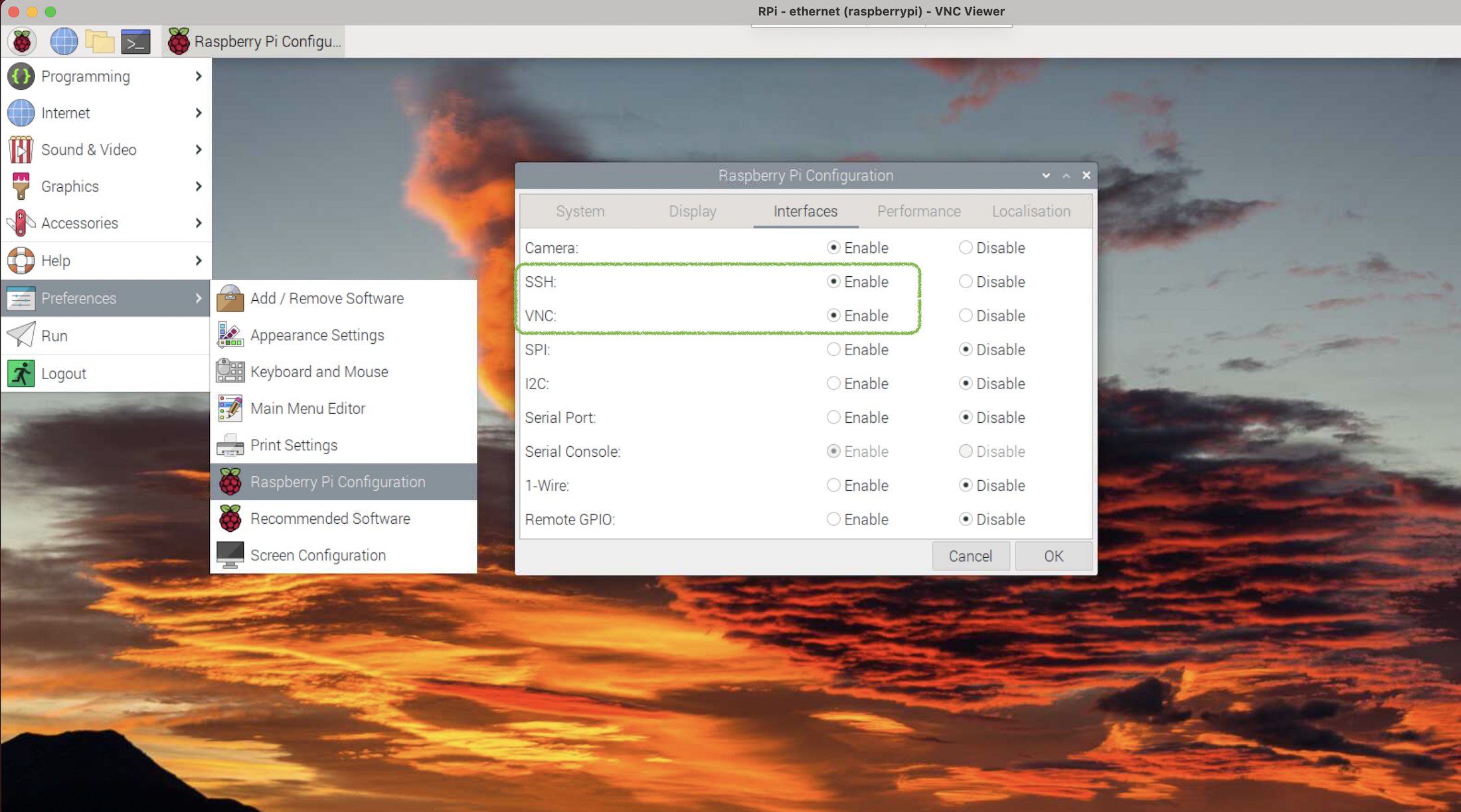Choose Run from the main menu
The height and width of the screenshot is (812, 1461).
[x=106, y=335]
